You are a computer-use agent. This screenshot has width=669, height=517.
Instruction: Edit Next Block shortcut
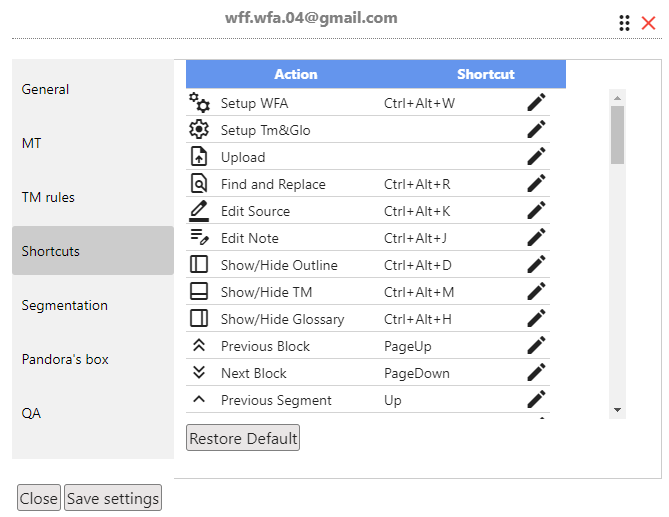point(536,372)
